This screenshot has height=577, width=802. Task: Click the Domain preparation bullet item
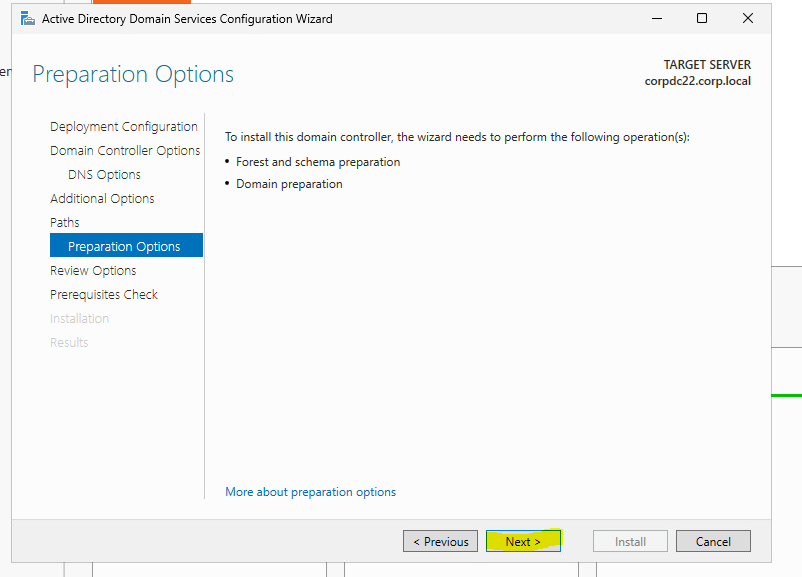coord(289,184)
